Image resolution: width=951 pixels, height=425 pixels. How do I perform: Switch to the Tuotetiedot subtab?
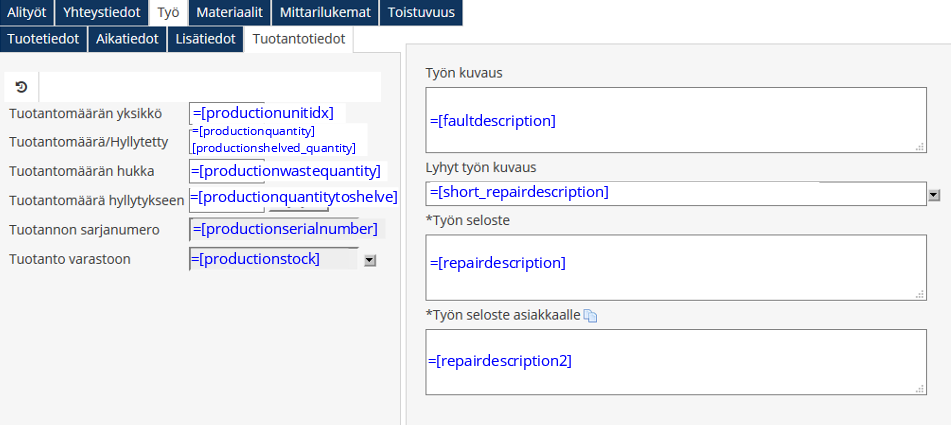pos(44,39)
